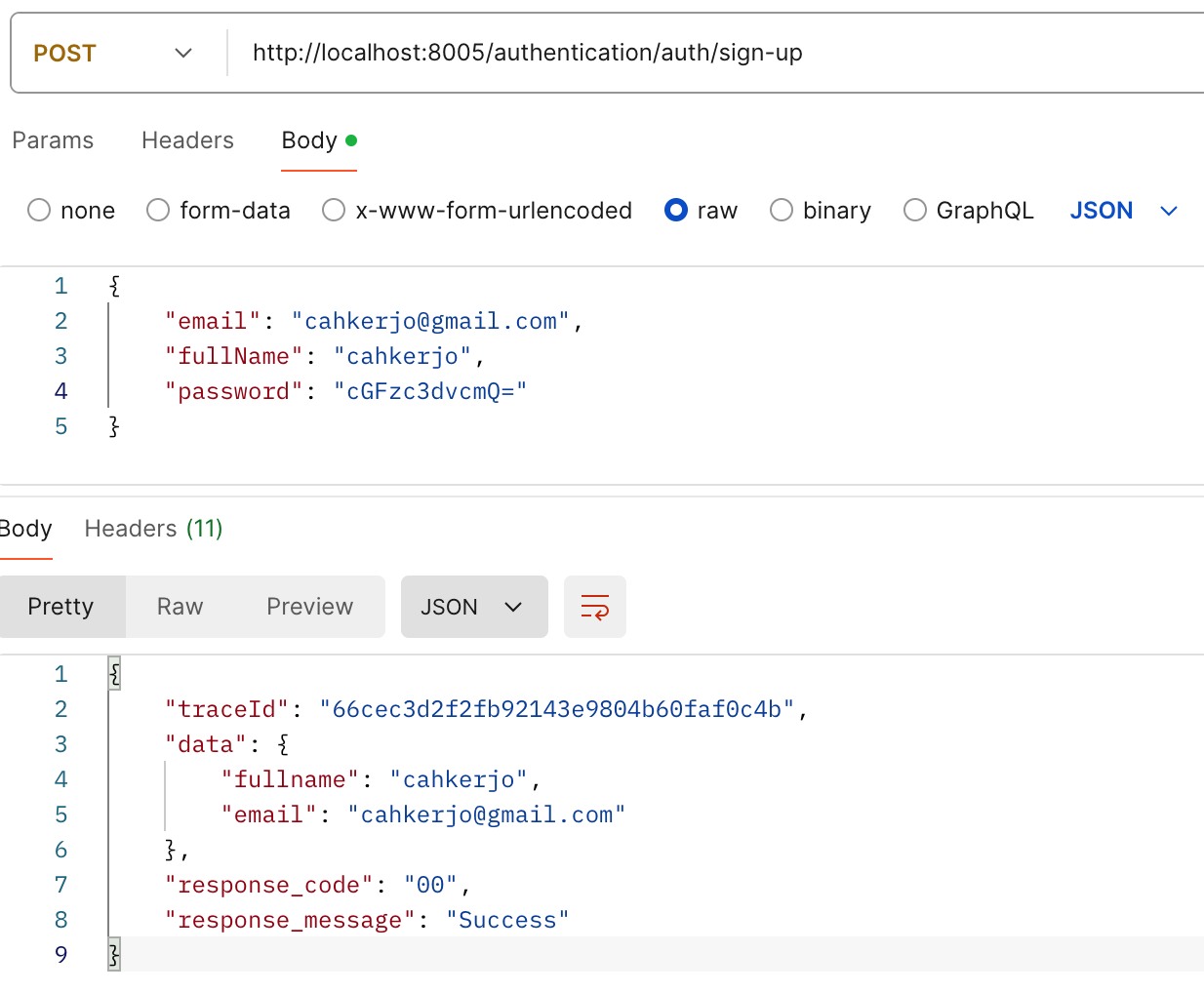Click the "data" key in response
This screenshot has height=993, width=1204.
tap(206, 745)
